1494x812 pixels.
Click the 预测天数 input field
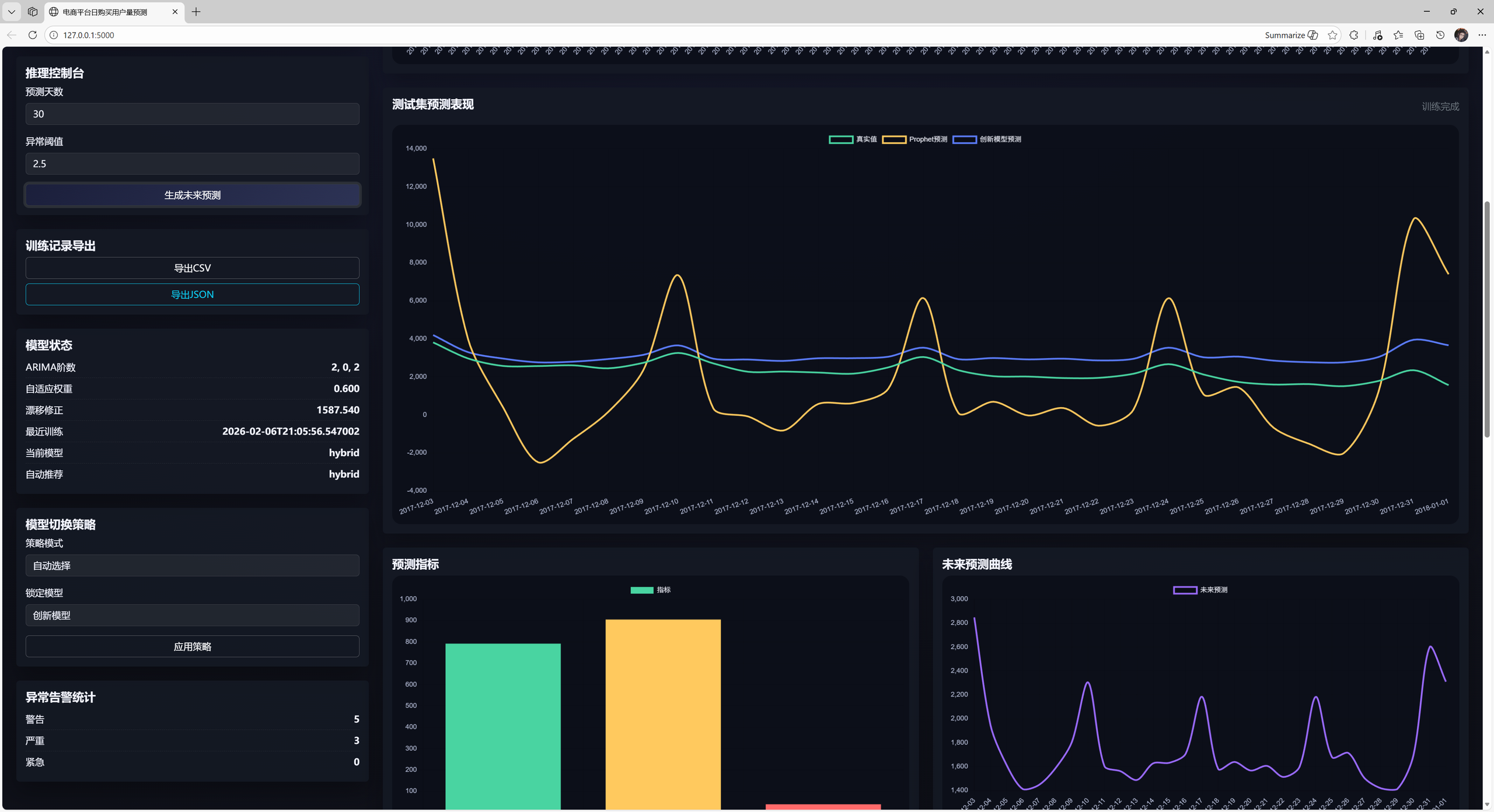(x=192, y=114)
